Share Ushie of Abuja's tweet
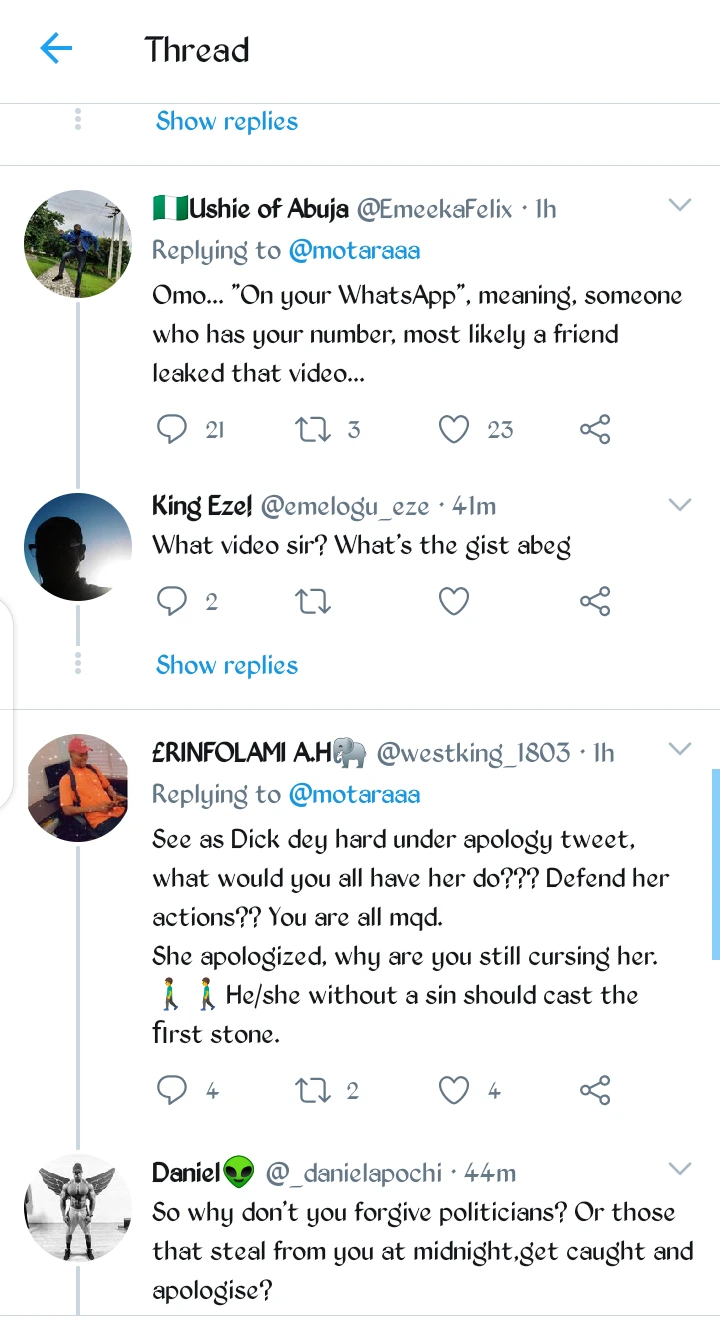Image resolution: width=720 pixels, height=1326 pixels. coord(595,430)
